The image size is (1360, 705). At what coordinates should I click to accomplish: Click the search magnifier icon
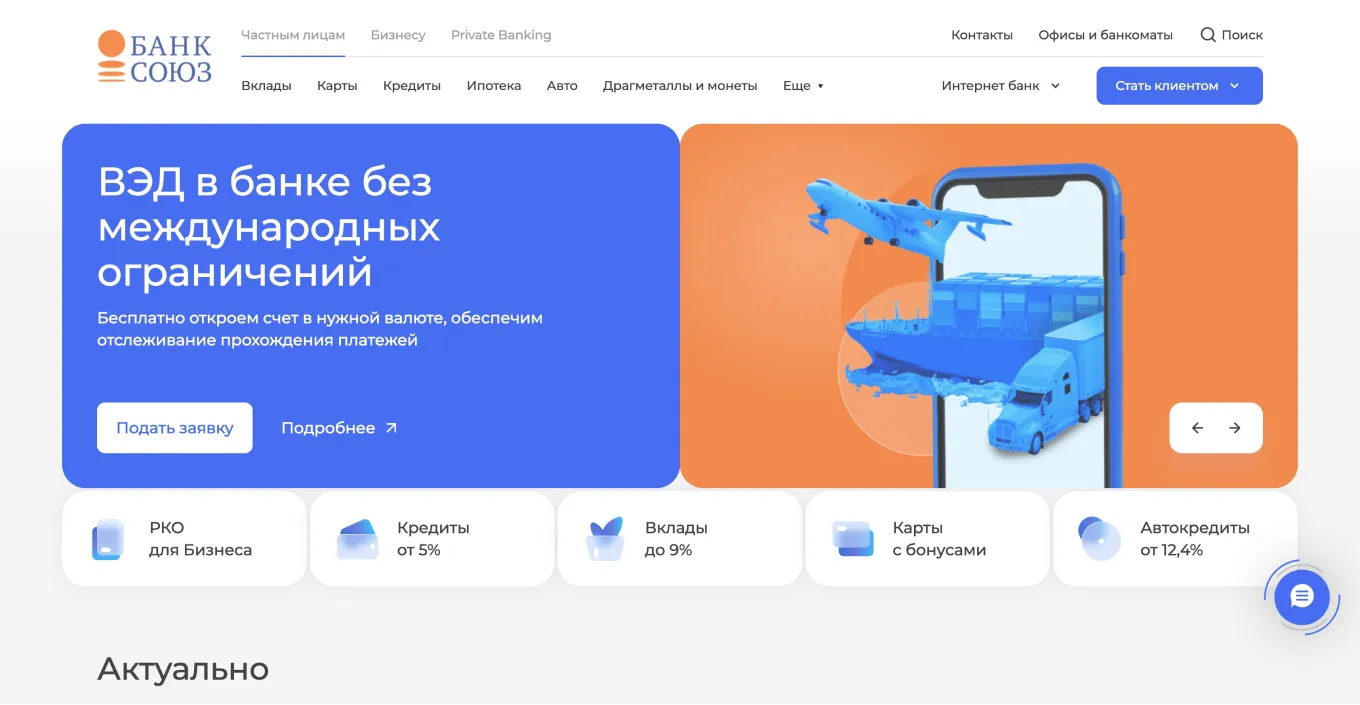(1208, 35)
